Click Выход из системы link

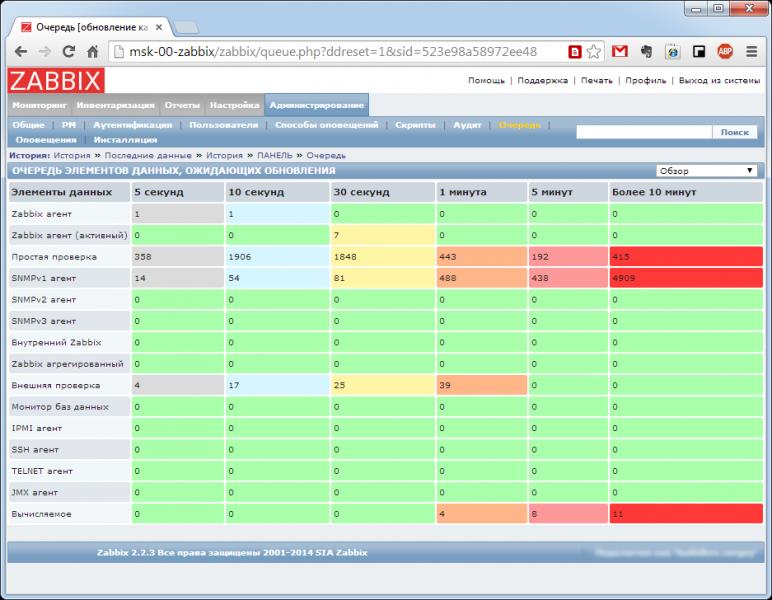[719, 80]
